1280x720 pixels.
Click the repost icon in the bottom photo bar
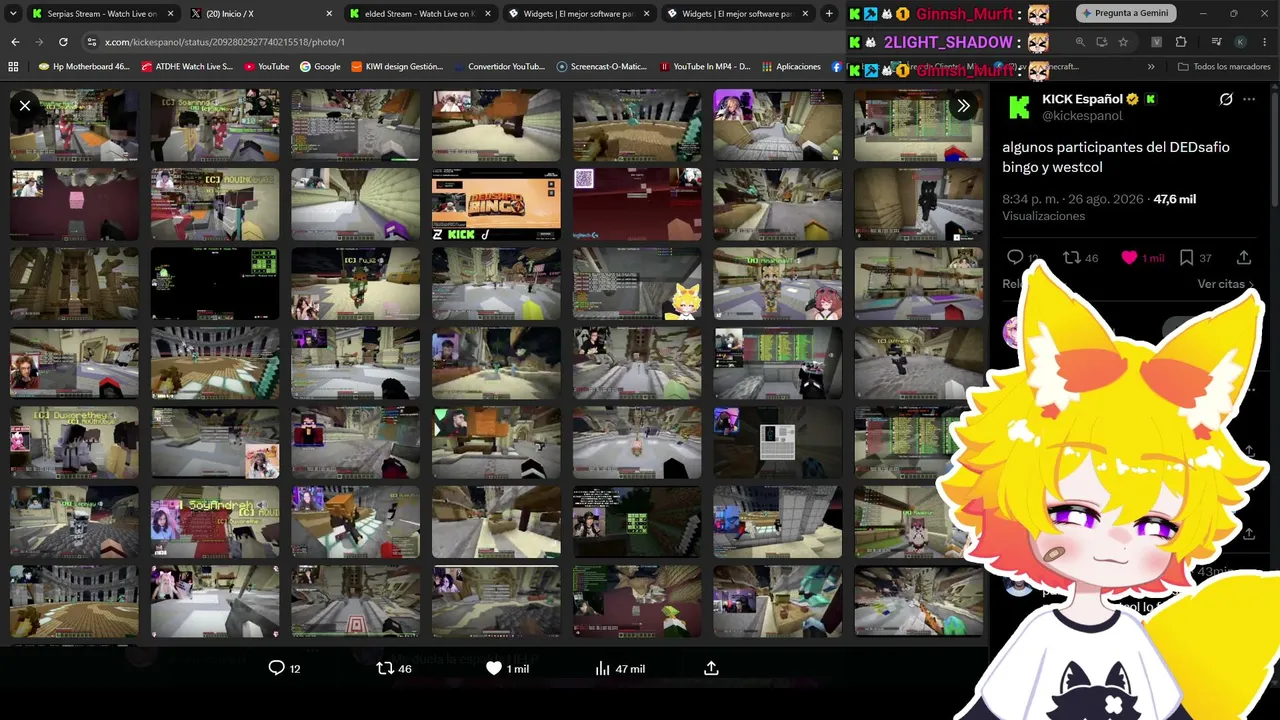coord(385,668)
